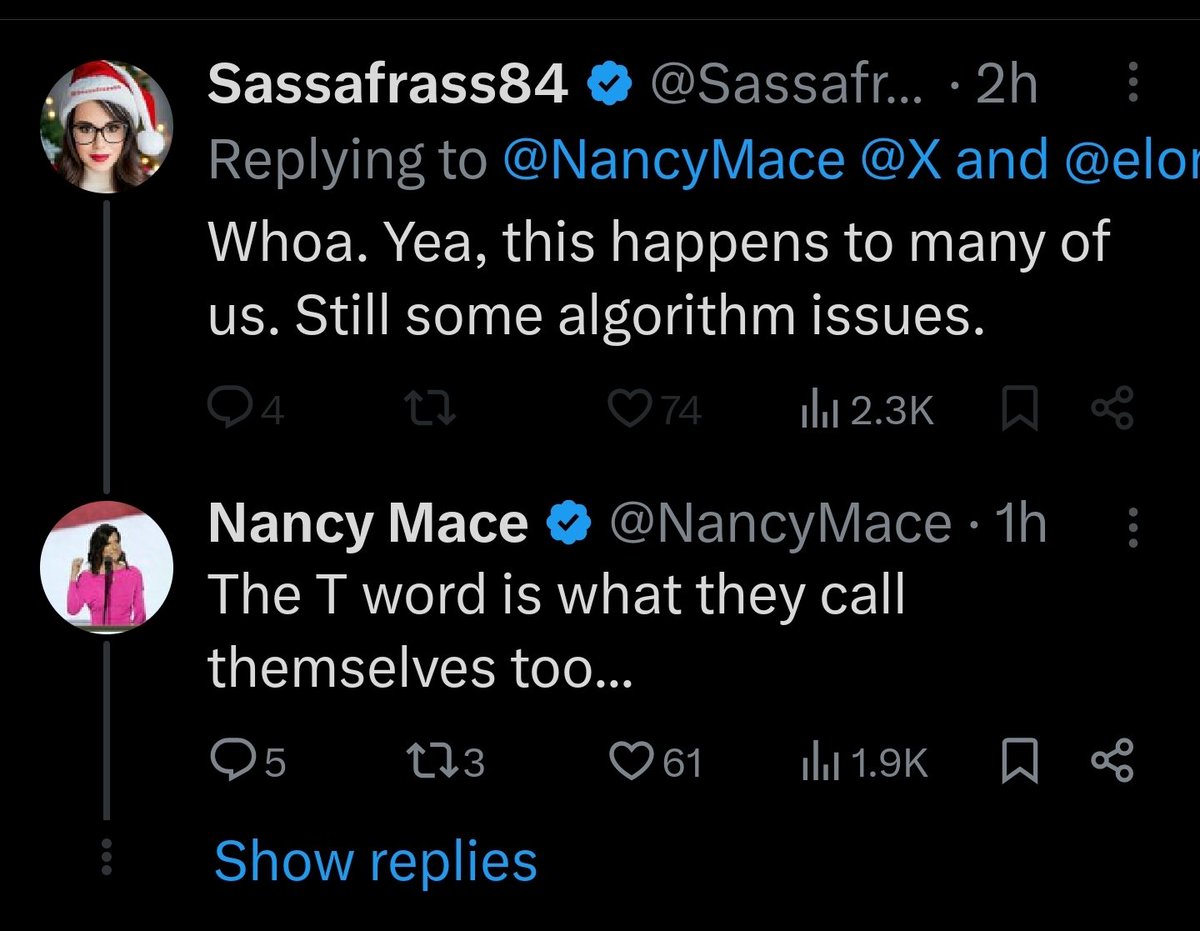Like Sassafrass84's tweet
This screenshot has width=1200, height=931.
630,408
